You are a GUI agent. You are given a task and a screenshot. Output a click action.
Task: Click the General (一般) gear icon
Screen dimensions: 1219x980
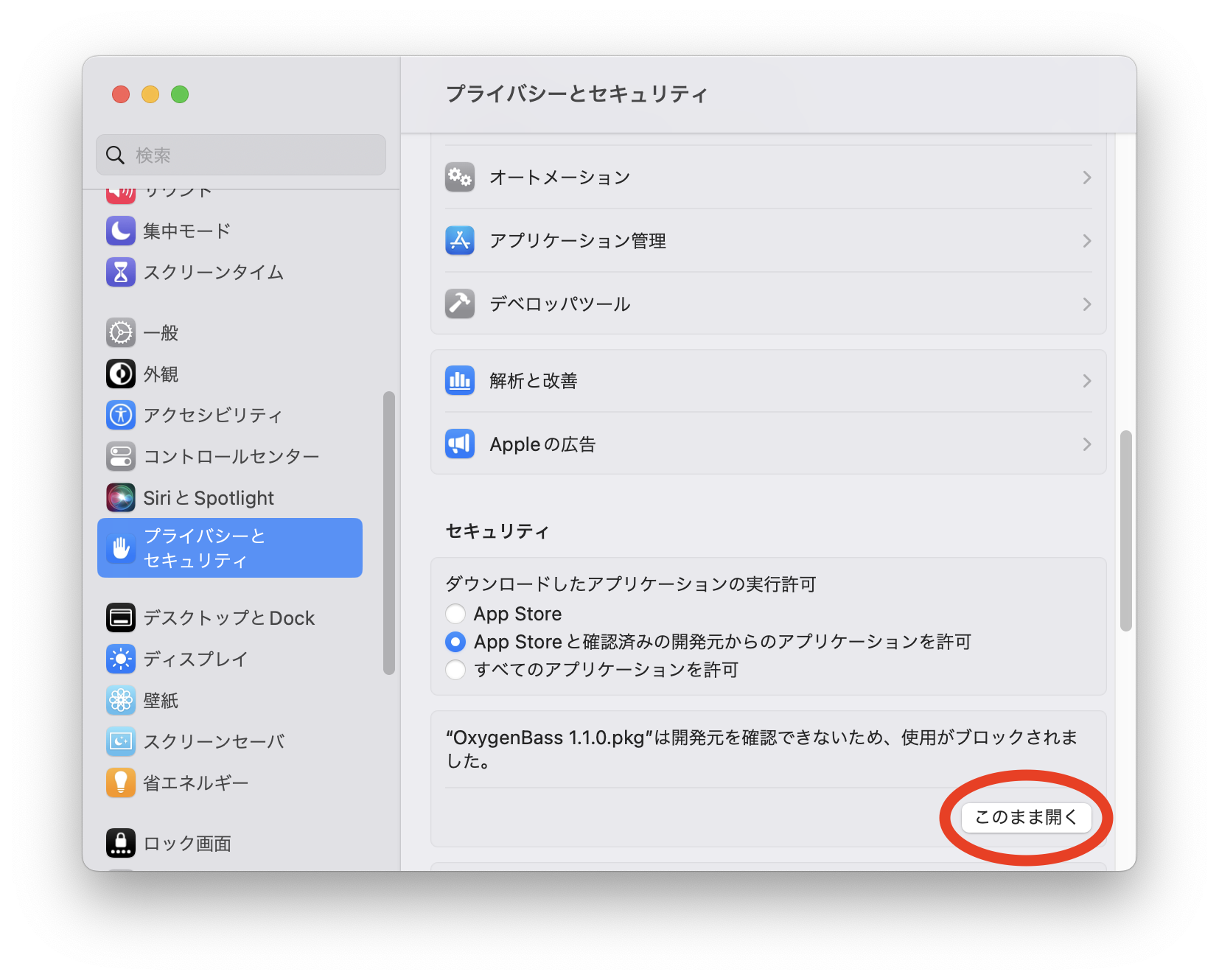121,332
